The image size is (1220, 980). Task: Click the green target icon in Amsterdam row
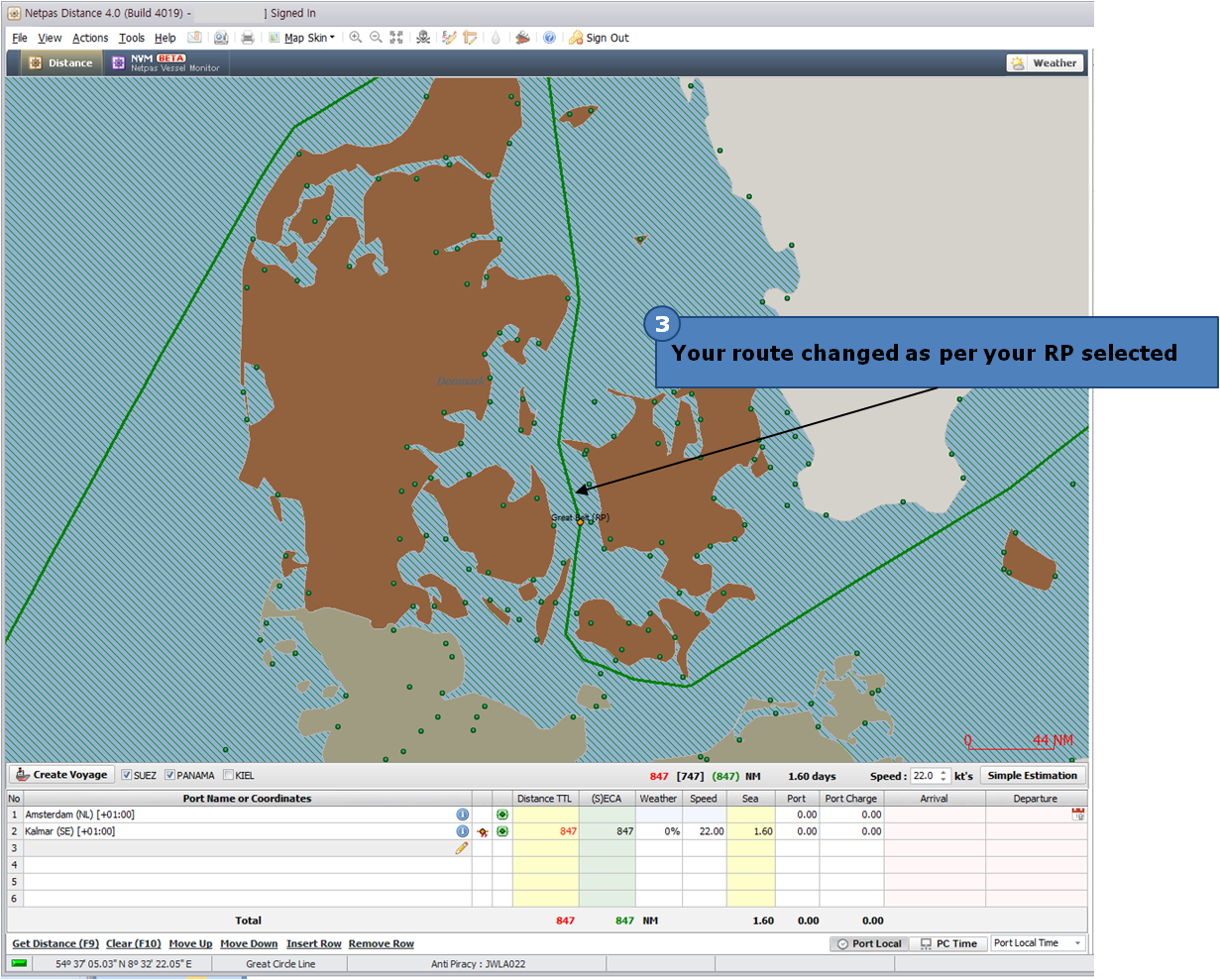[502, 815]
